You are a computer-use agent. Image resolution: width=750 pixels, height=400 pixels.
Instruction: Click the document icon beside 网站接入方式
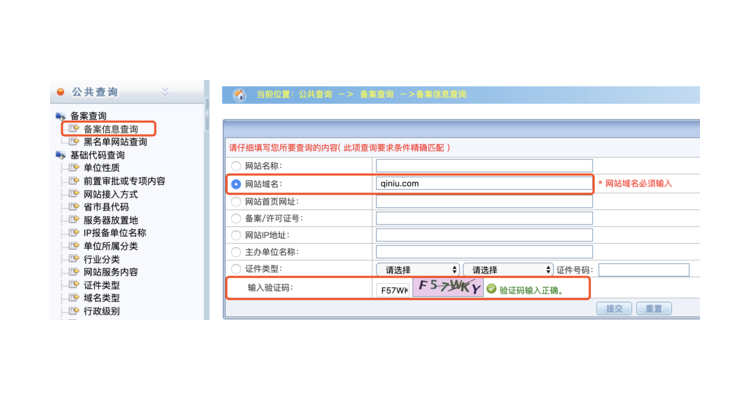[74, 193]
